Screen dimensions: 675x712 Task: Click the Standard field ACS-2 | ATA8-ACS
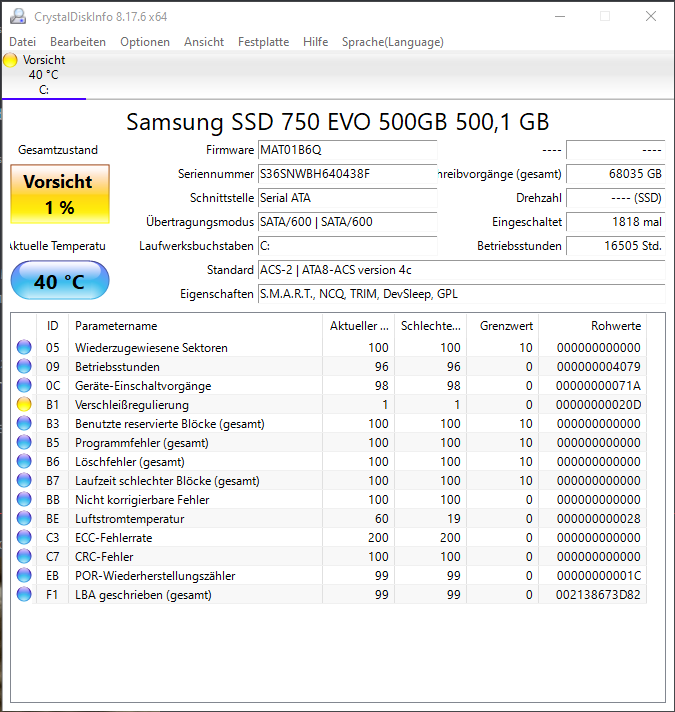pyautogui.click(x=462, y=270)
